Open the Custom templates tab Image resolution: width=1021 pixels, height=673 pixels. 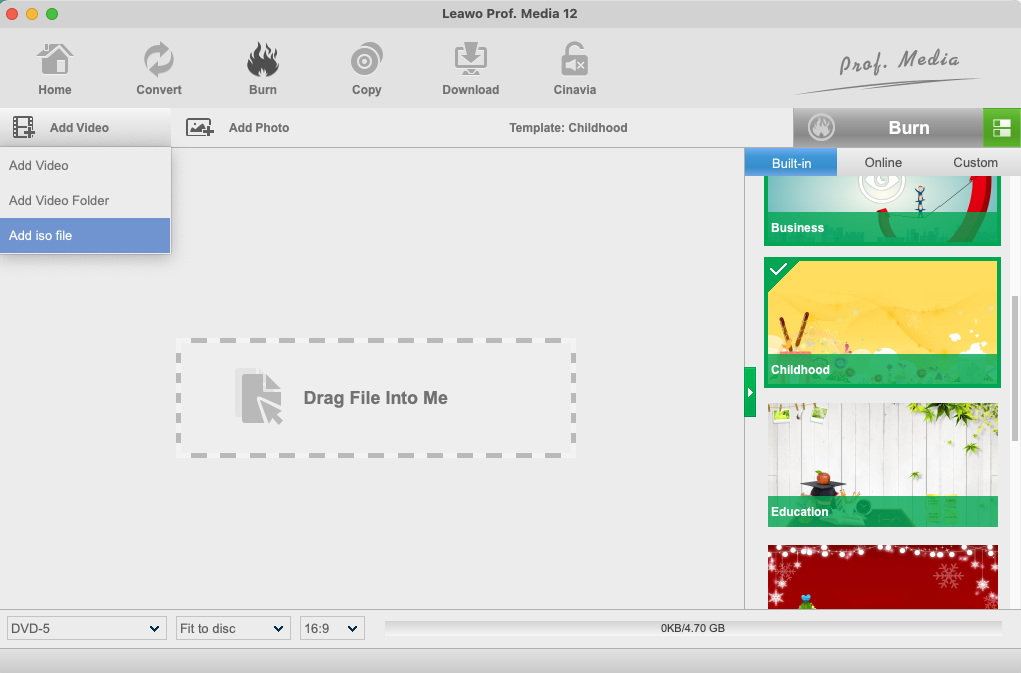[975, 162]
